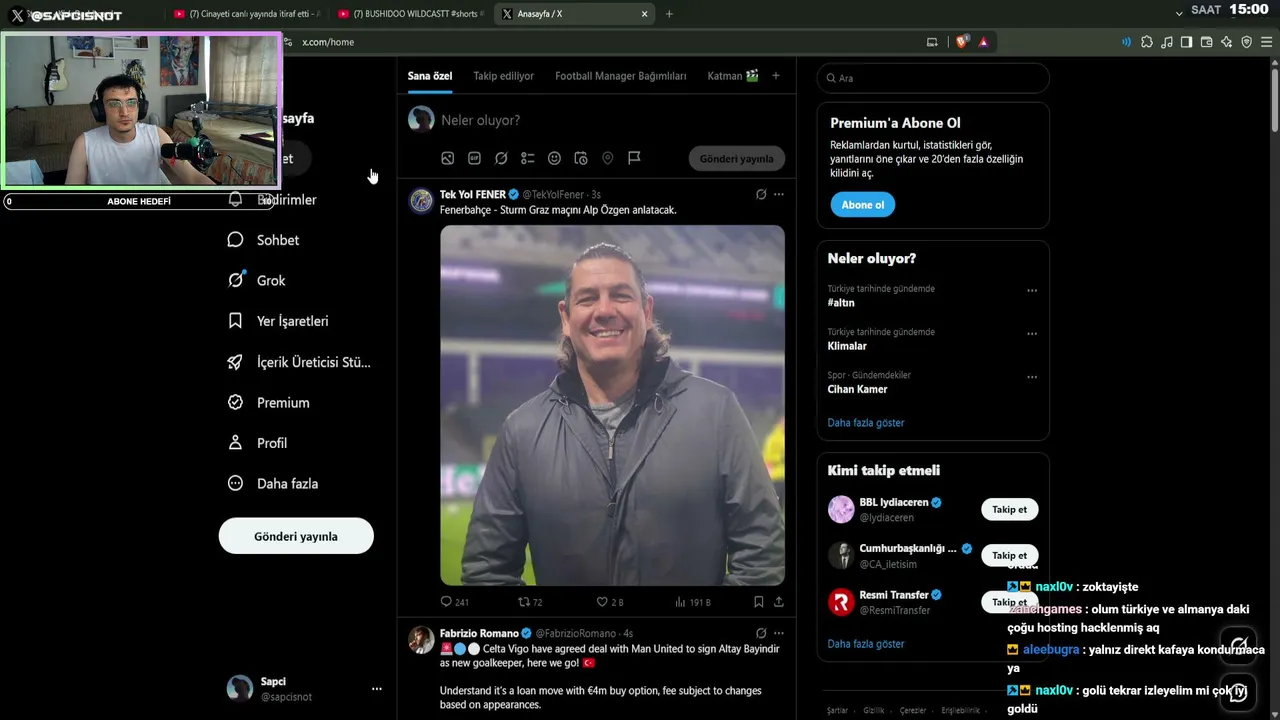Open İçerik Üreticisi Stüdyosu

[299, 362]
